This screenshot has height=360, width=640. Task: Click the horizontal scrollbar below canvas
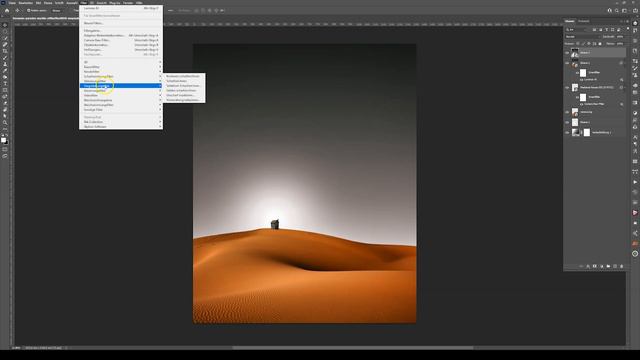point(353,348)
